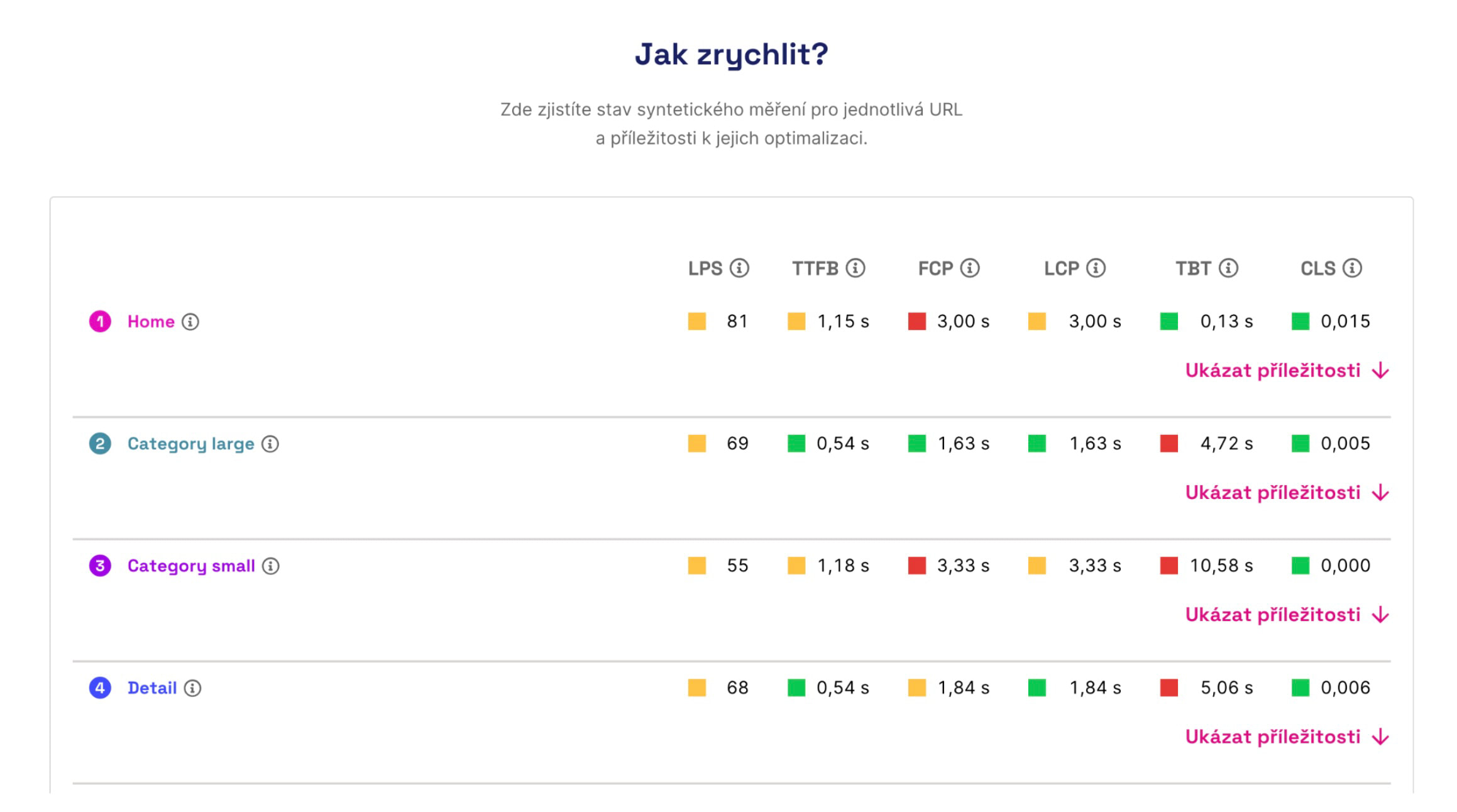The image size is (1457, 812).
Task: Open the LPS info tooltip icon
Action: tap(739, 267)
